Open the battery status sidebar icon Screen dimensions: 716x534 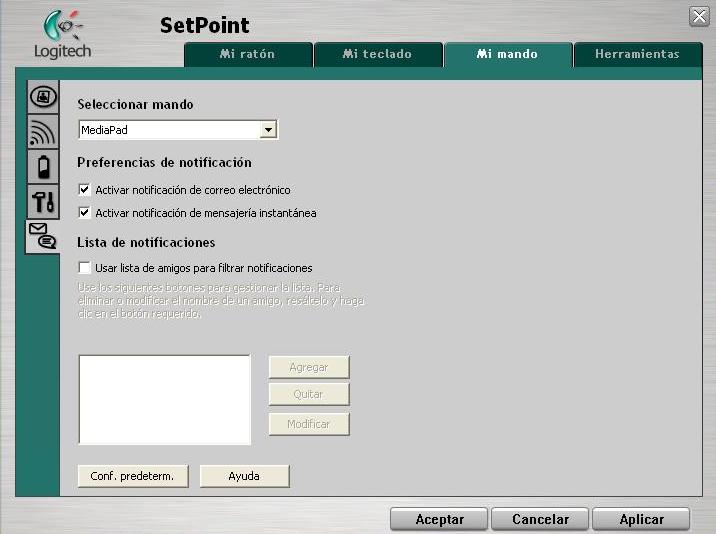click(x=42, y=165)
